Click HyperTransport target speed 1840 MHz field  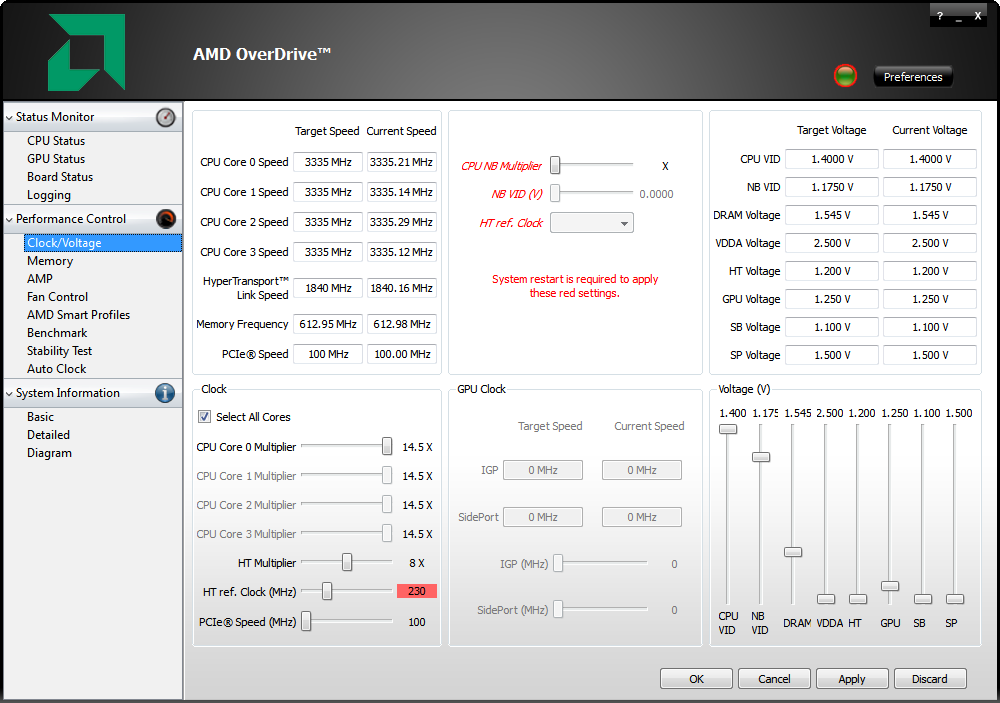tap(328, 288)
